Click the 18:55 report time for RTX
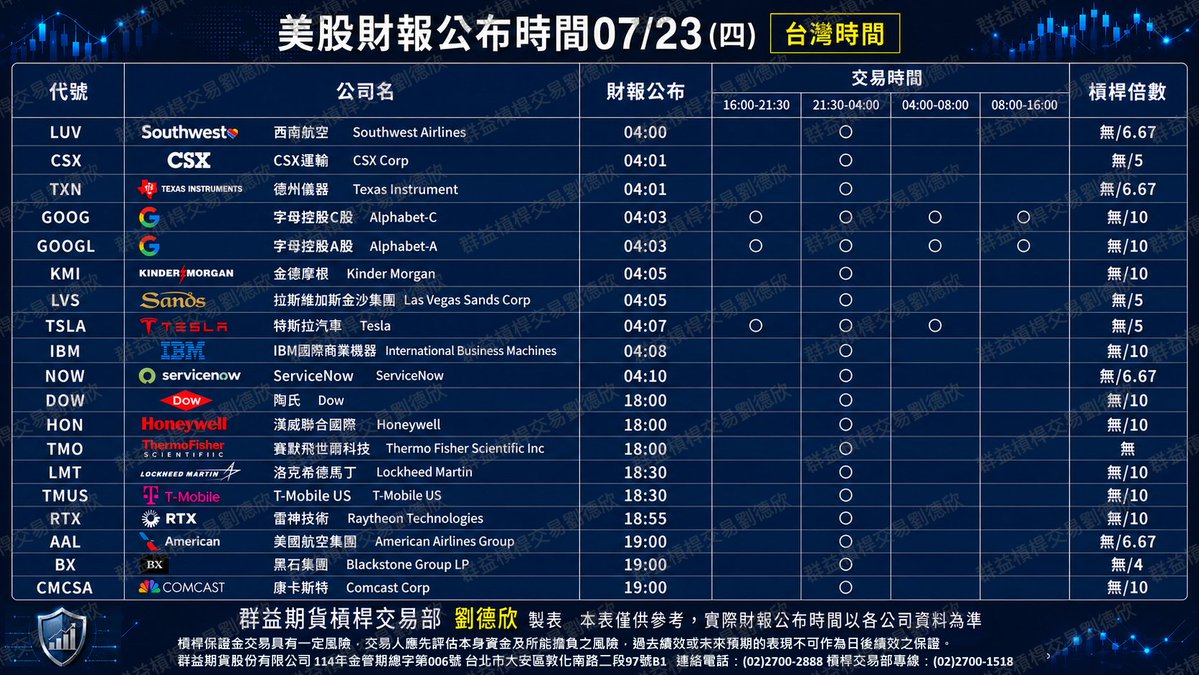 645,518
